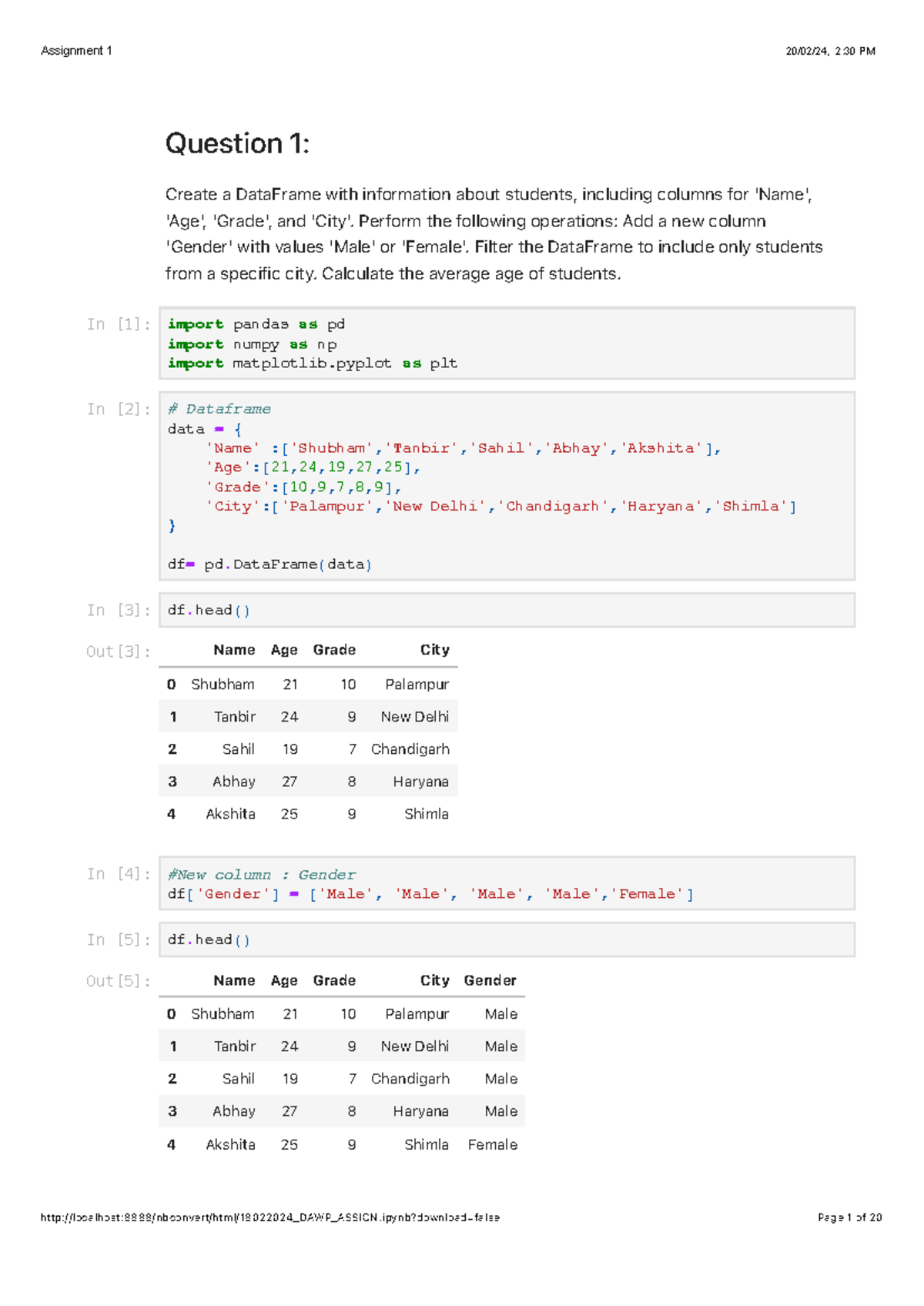Click index '4' in Out[3] table
This screenshot has height=1306, width=924.
171,814
